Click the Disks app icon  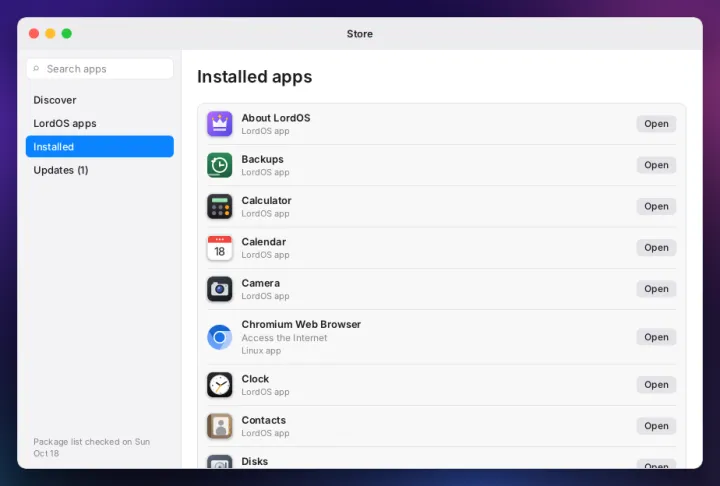click(x=219, y=462)
